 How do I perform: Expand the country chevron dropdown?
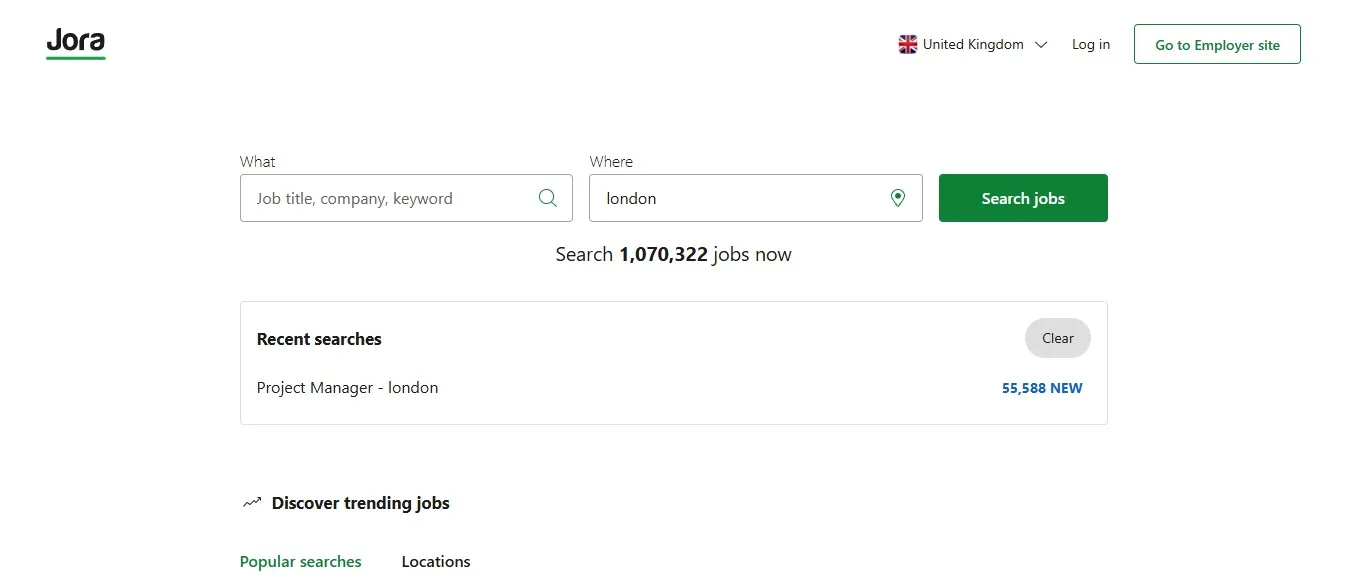coord(1041,44)
